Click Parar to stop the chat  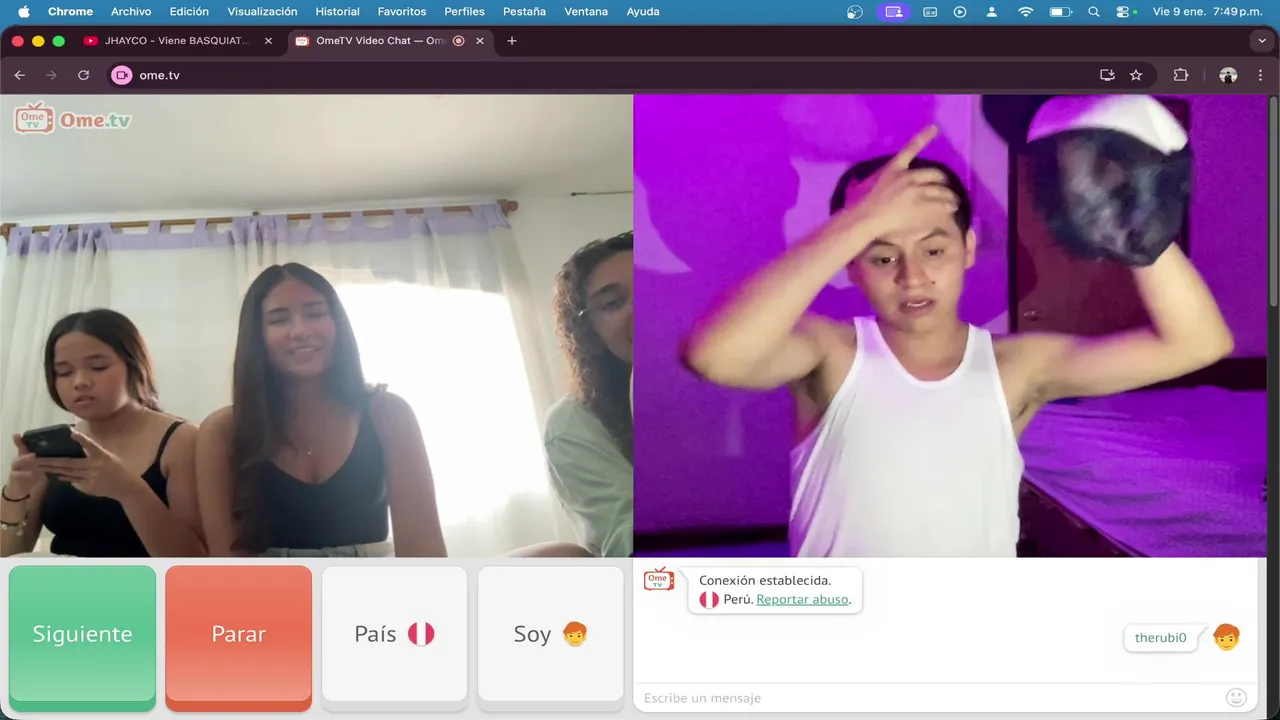238,638
